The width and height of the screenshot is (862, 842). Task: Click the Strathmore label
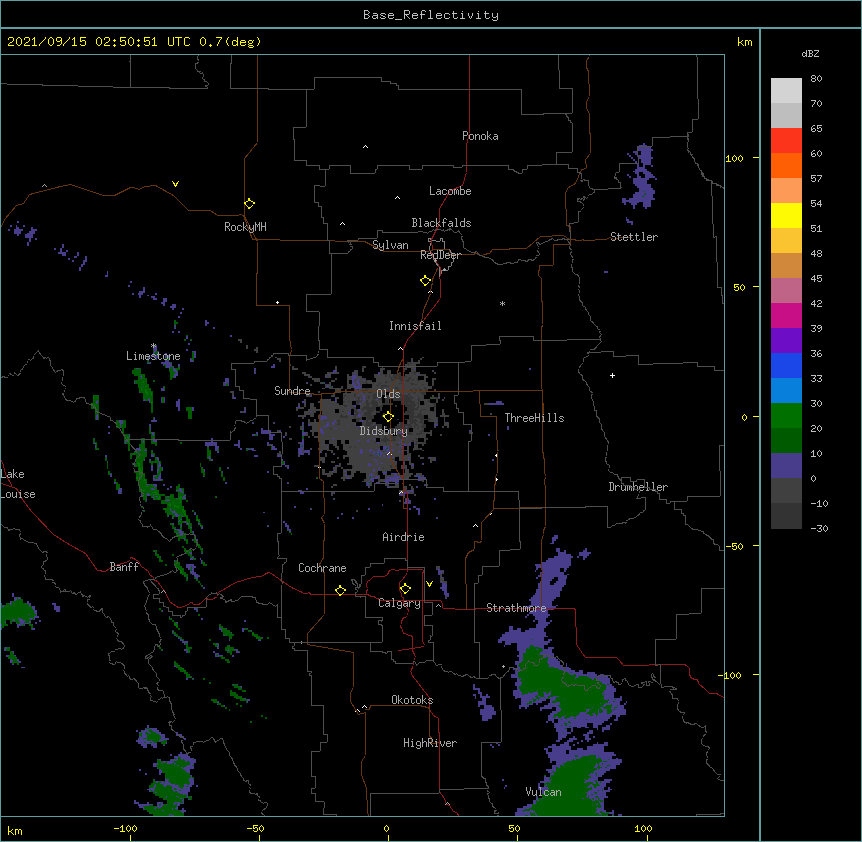[x=516, y=608]
